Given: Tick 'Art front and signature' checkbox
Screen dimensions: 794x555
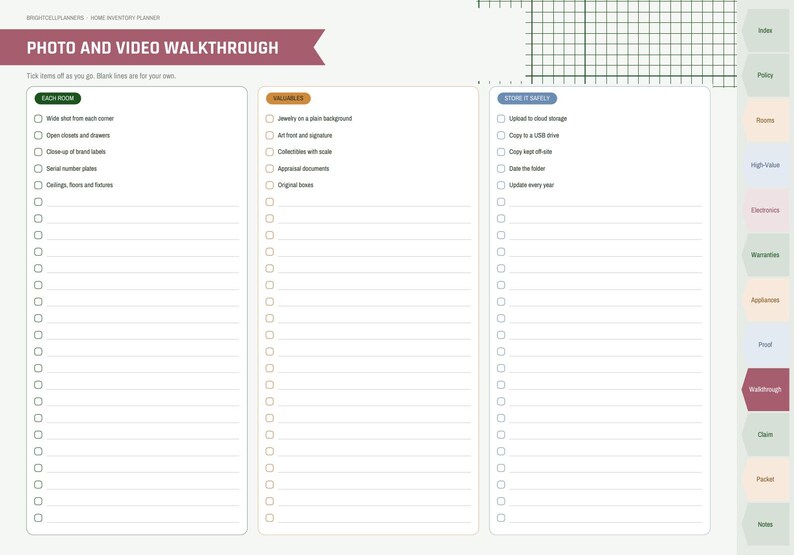Looking at the screenshot, I should [x=269, y=135].
